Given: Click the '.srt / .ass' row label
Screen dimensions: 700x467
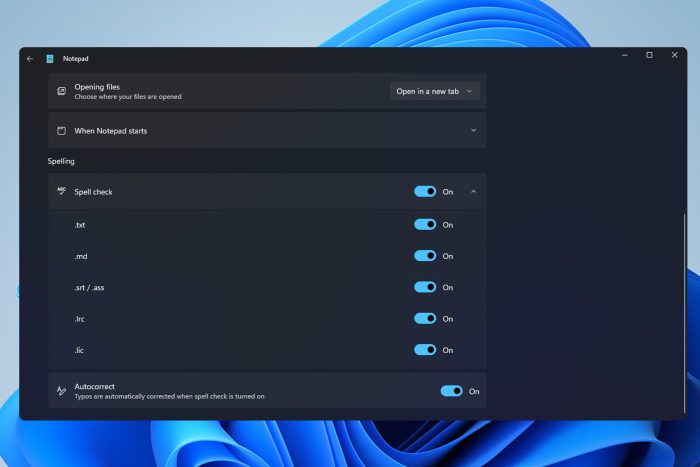Looking at the screenshot, I should pyautogui.click(x=89, y=288).
